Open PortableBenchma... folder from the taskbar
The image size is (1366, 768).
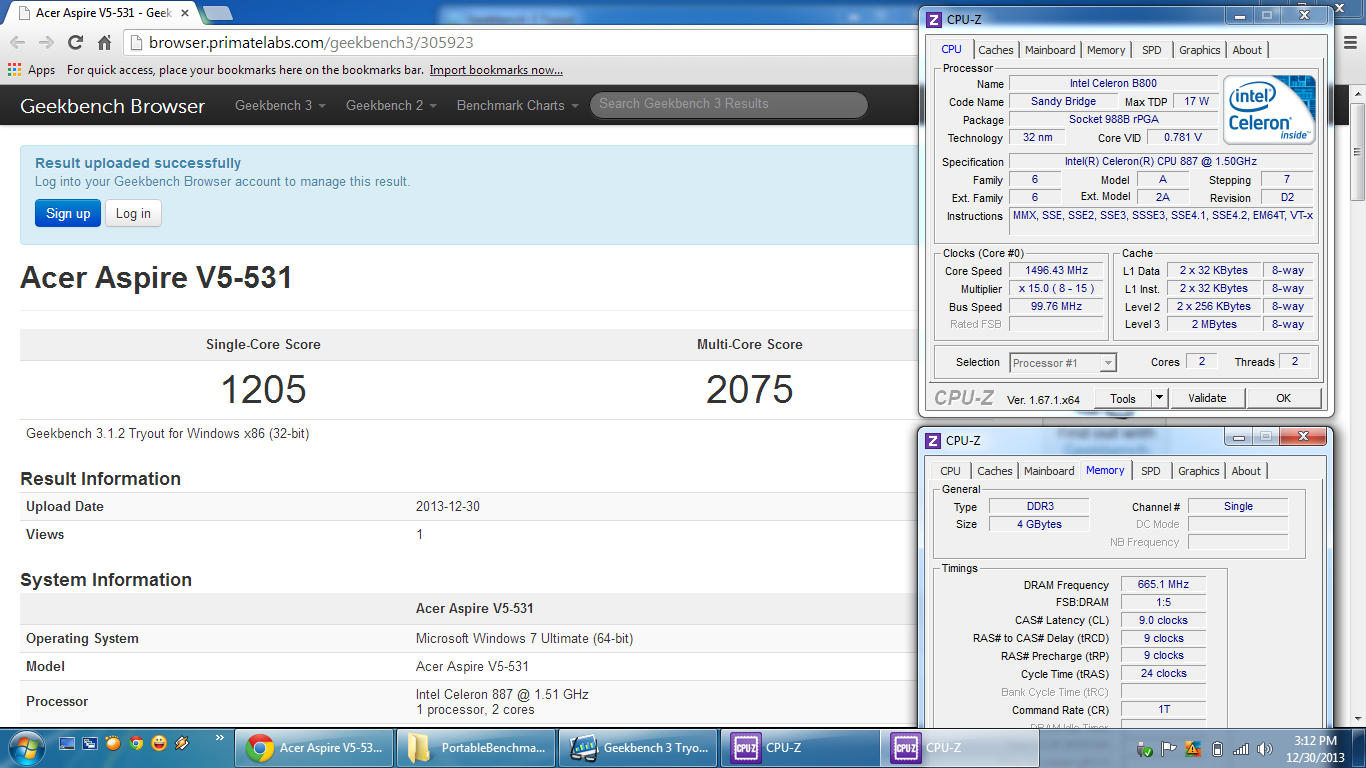[x=476, y=748]
